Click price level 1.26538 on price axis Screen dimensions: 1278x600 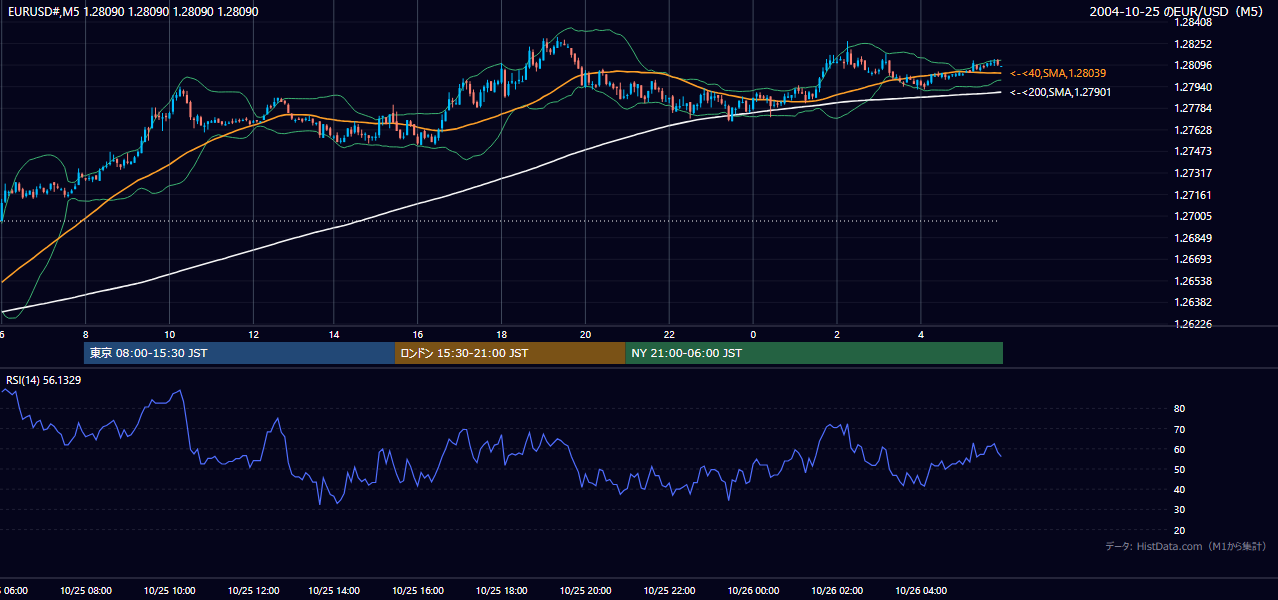point(1193,281)
